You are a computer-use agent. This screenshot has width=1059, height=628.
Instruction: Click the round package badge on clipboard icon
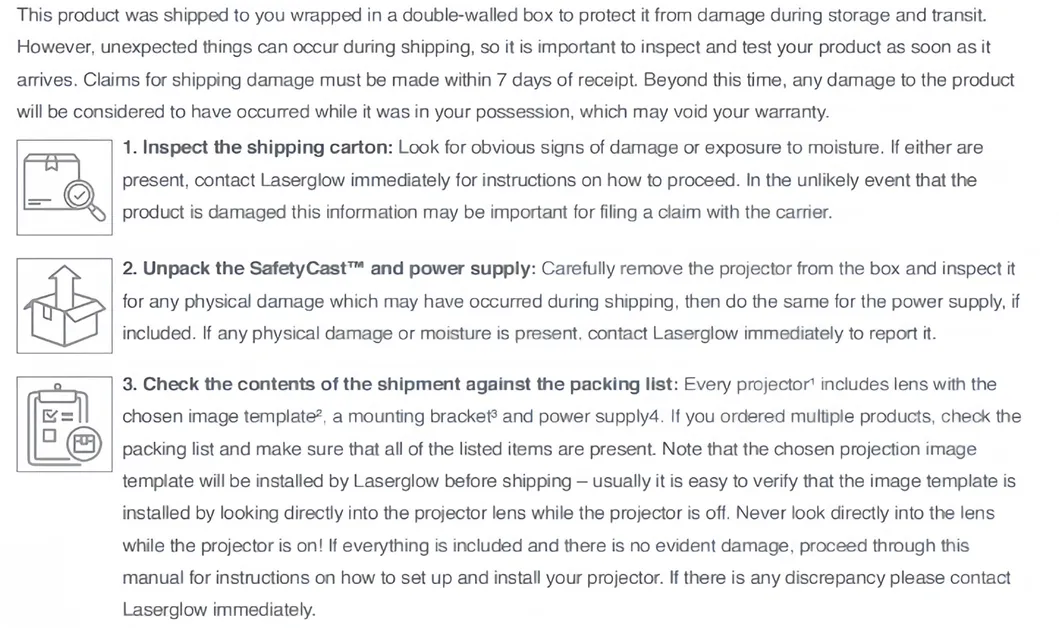[84, 444]
